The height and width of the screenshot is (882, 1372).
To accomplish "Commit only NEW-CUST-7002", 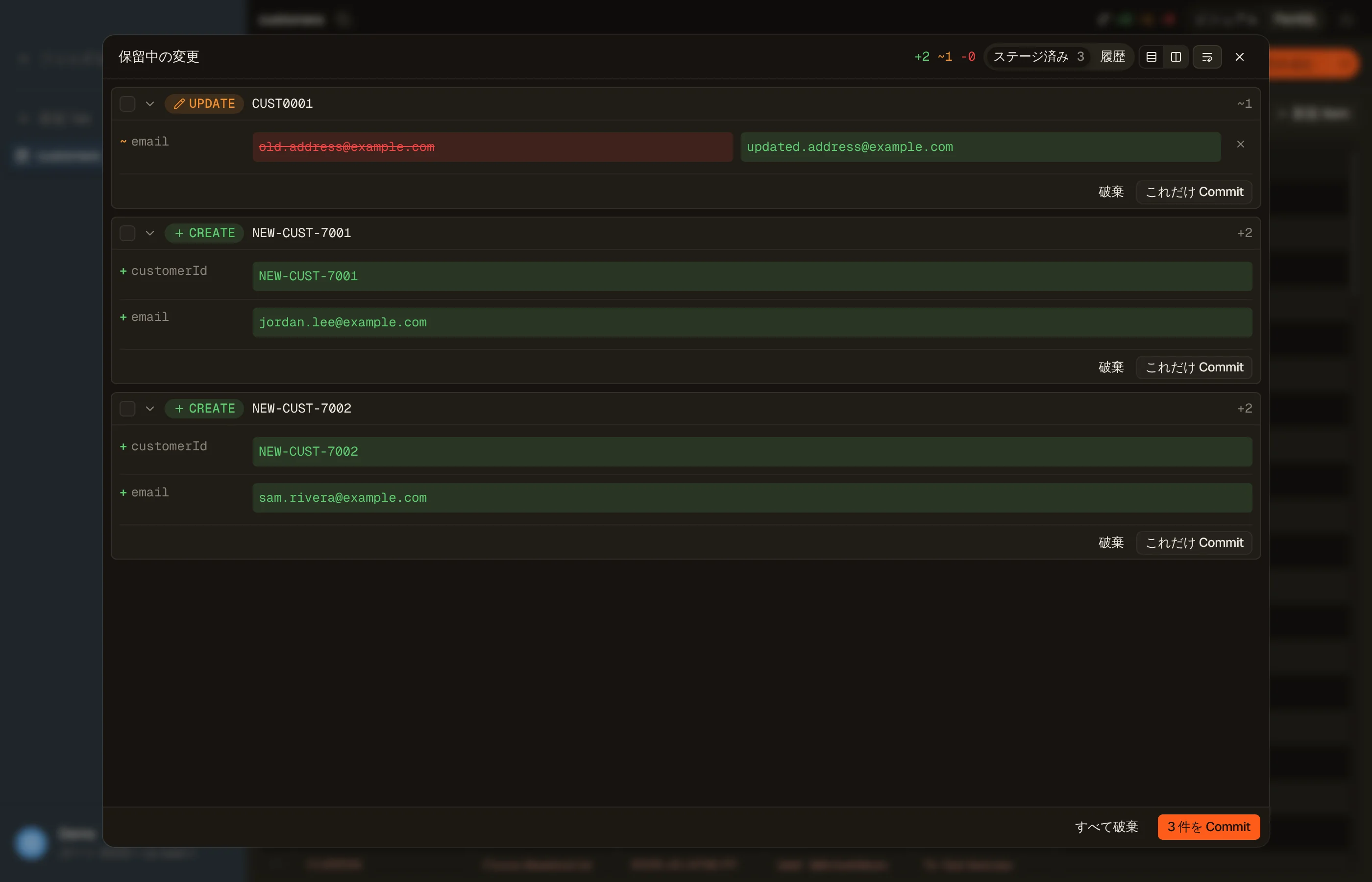I will click(x=1194, y=542).
